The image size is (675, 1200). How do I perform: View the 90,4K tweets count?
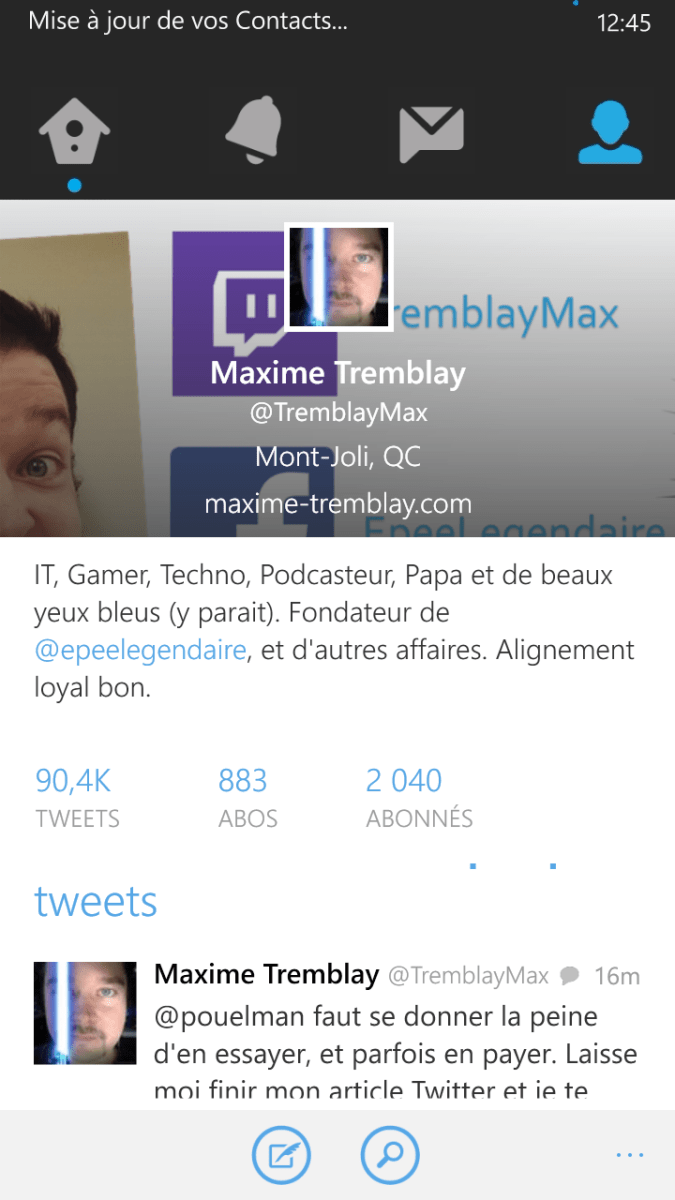click(x=78, y=798)
